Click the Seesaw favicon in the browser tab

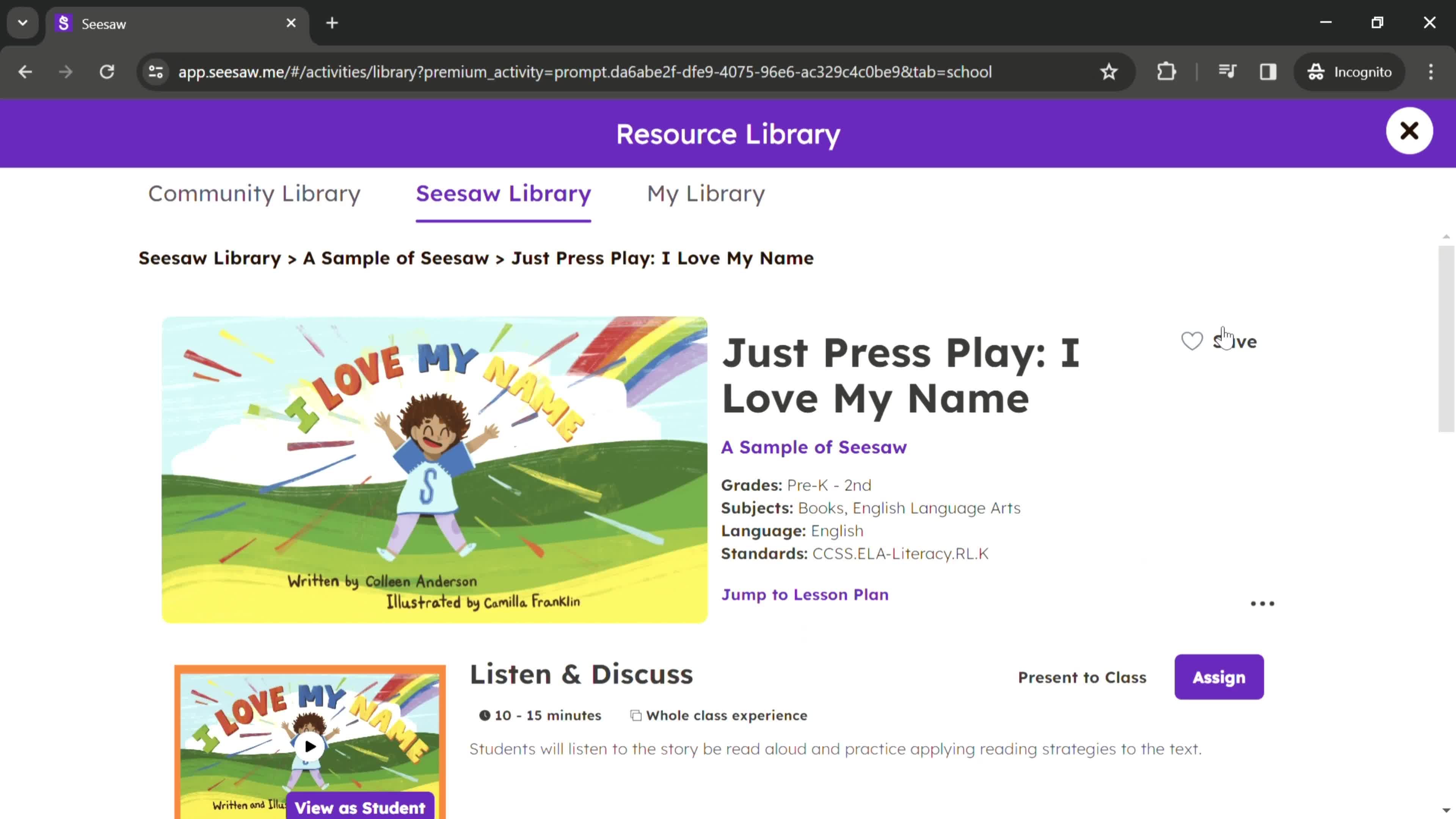click(64, 23)
